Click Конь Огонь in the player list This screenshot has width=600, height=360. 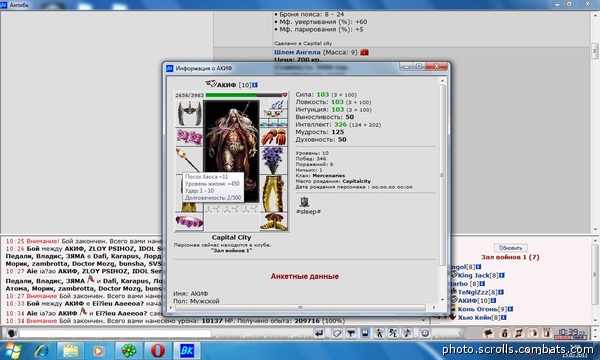click(478, 309)
